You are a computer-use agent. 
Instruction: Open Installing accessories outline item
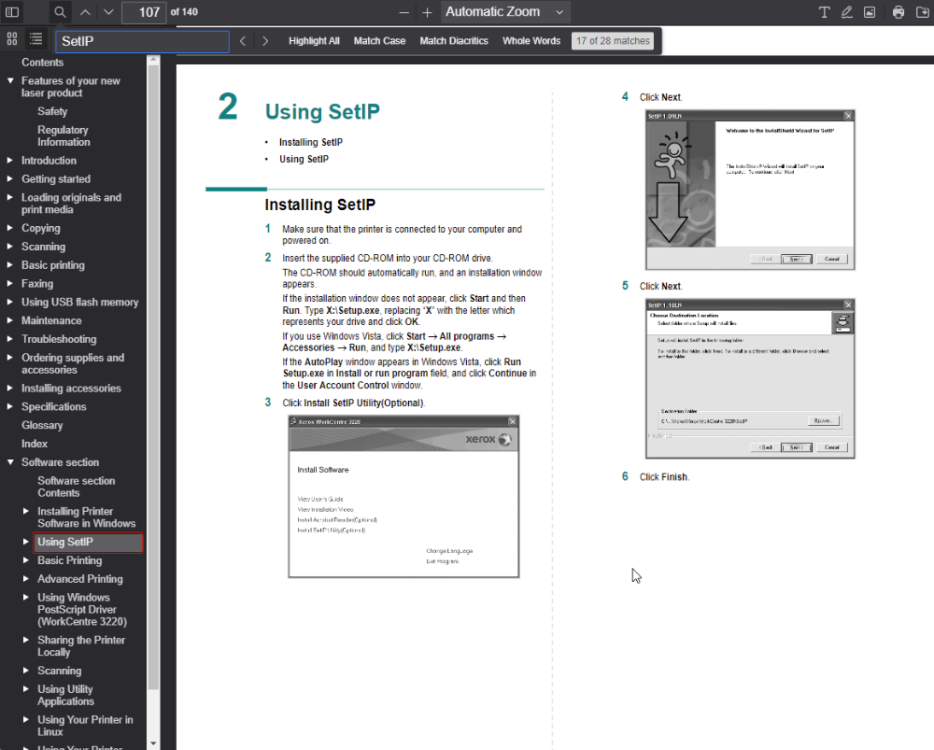pyautogui.click(x=71, y=388)
